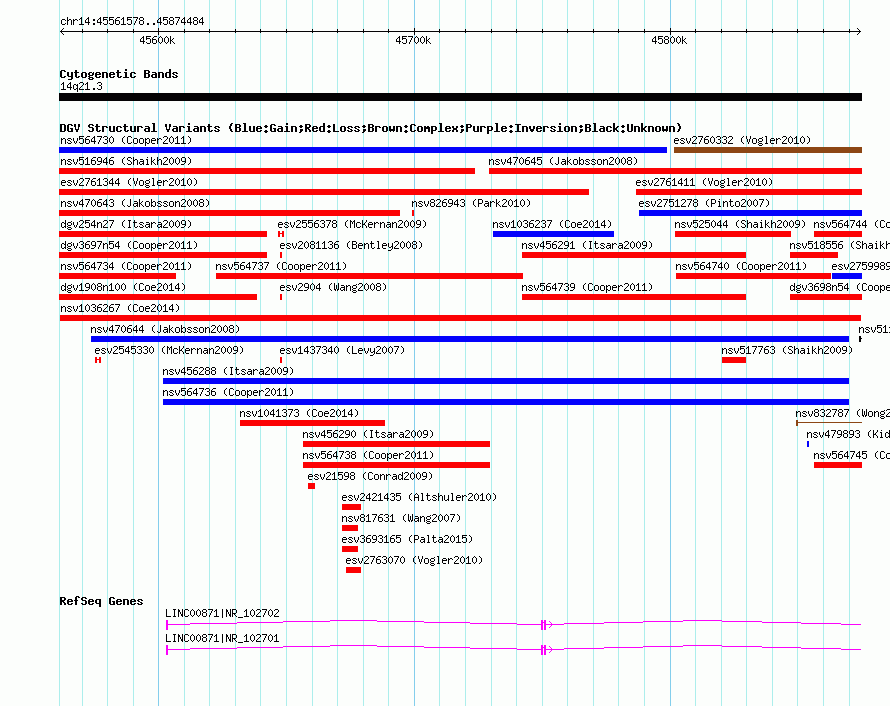Click the DGV Structural Variants track title
Screen dimensions: 890x706
tap(370, 128)
